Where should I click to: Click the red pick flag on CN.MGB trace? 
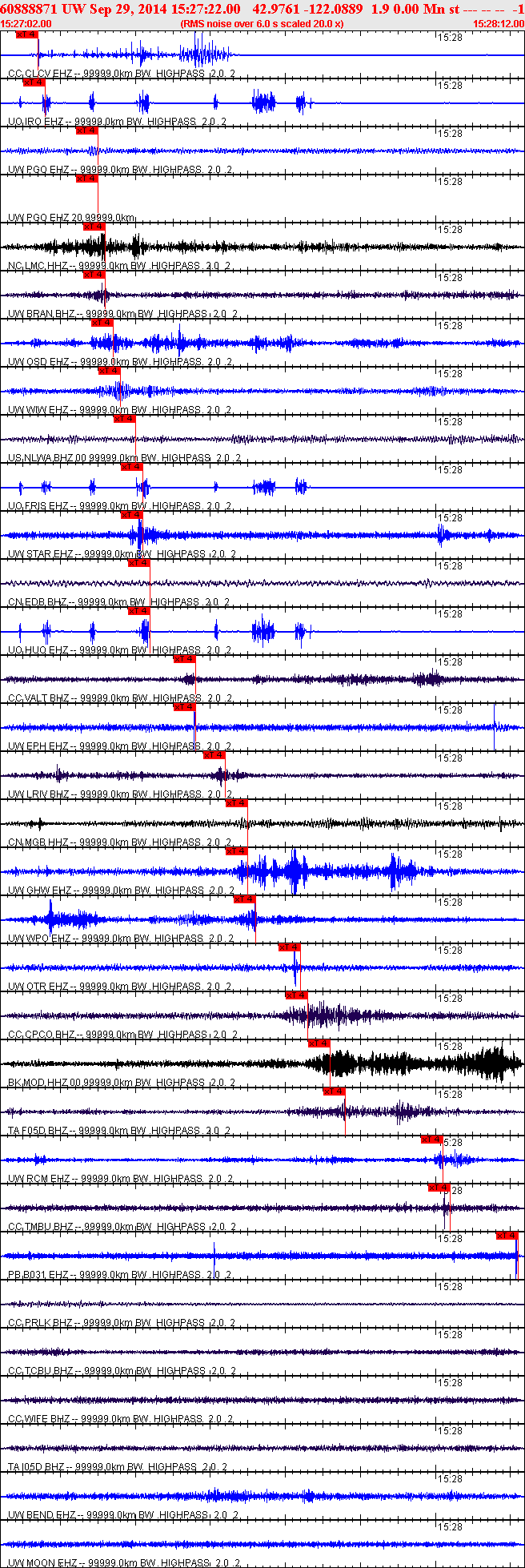[237, 803]
